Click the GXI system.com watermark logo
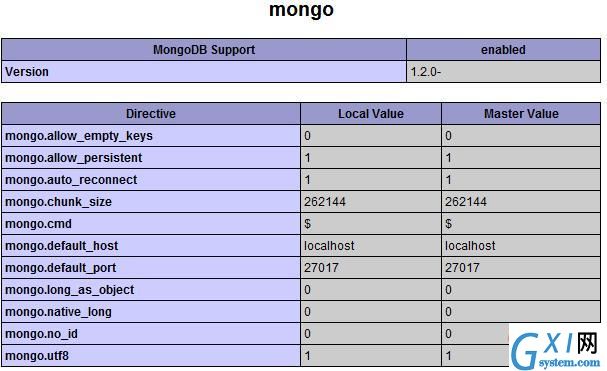This screenshot has width=607, height=371. pyautogui.click(x=556, y=350)
